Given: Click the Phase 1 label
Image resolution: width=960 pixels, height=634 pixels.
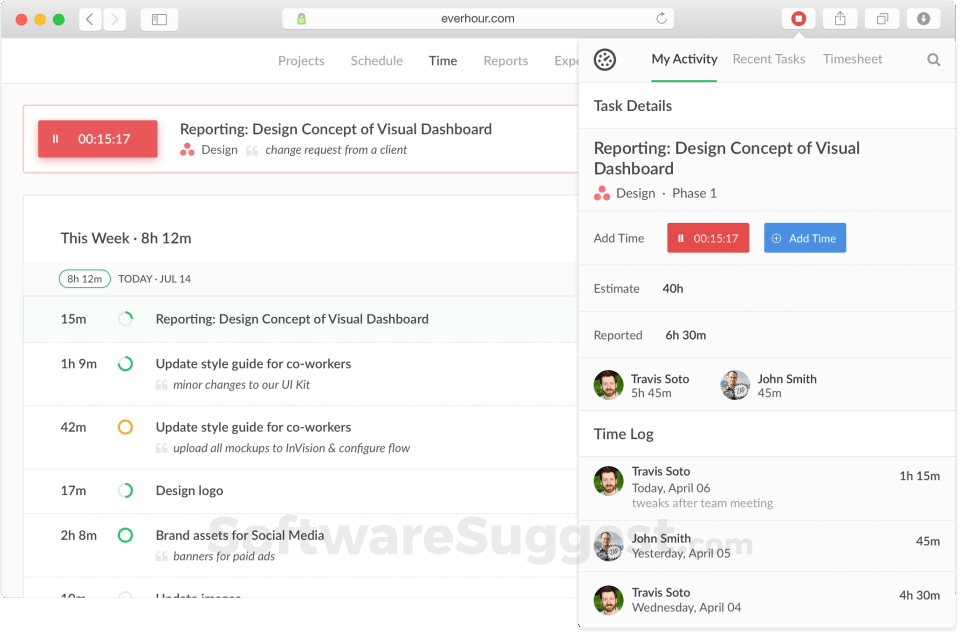Looking at the screenshot, I should point(694,193).
